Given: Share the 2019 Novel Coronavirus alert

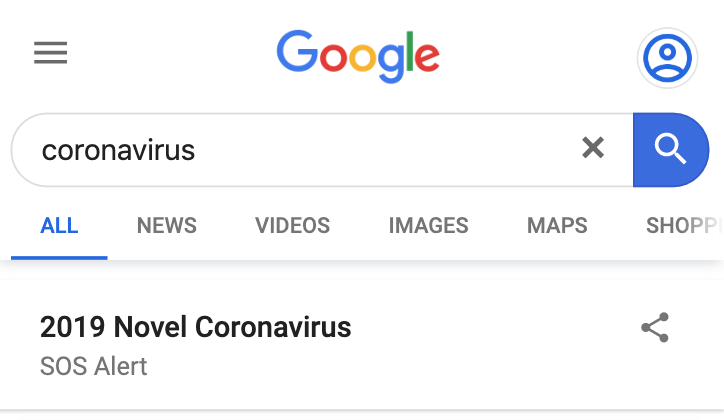Looking at the screenshot, I should point(655,328).
